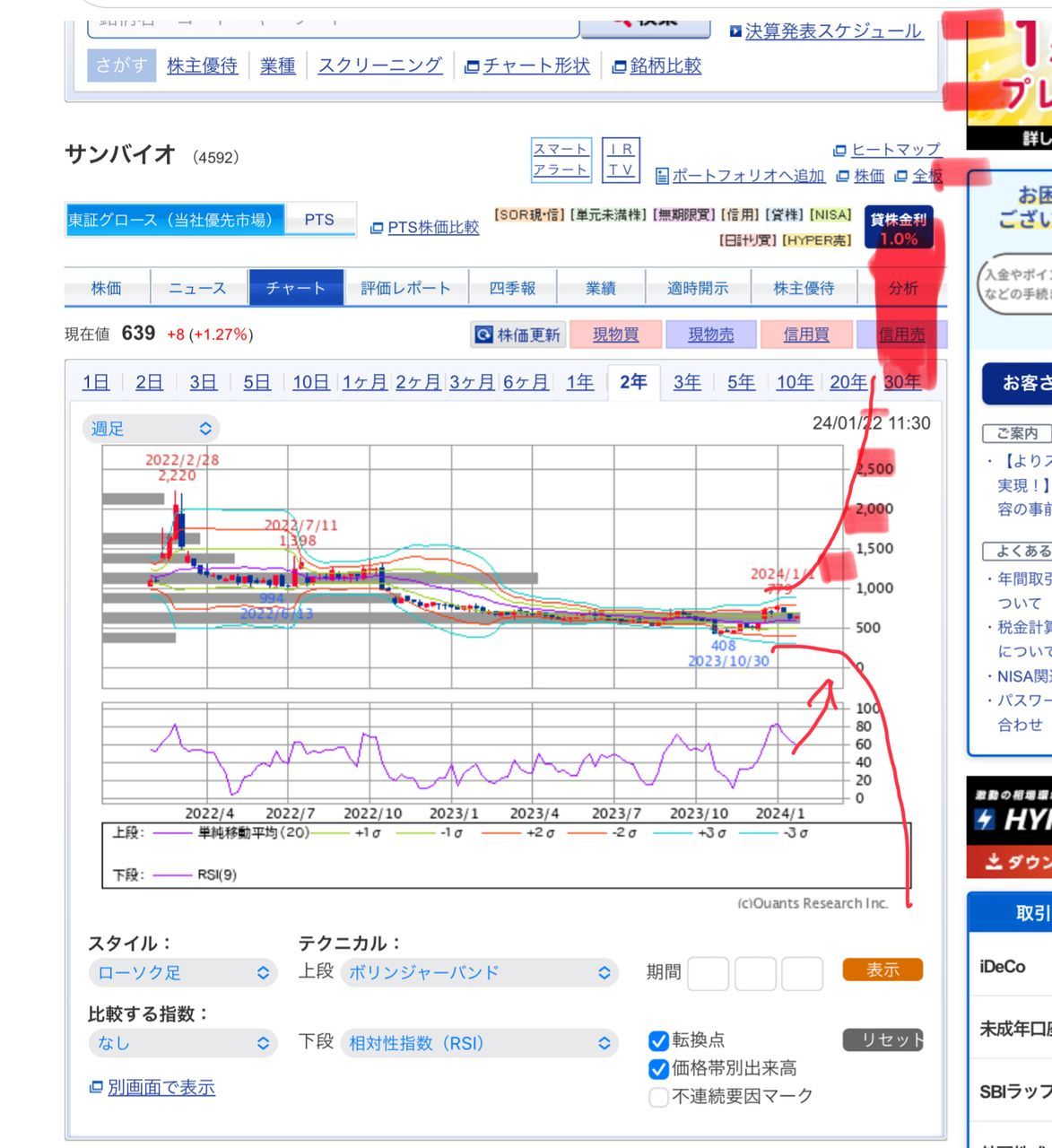1052x1148 pixels.
Task: Select the 5年 chart period tab
Action: 740,382
